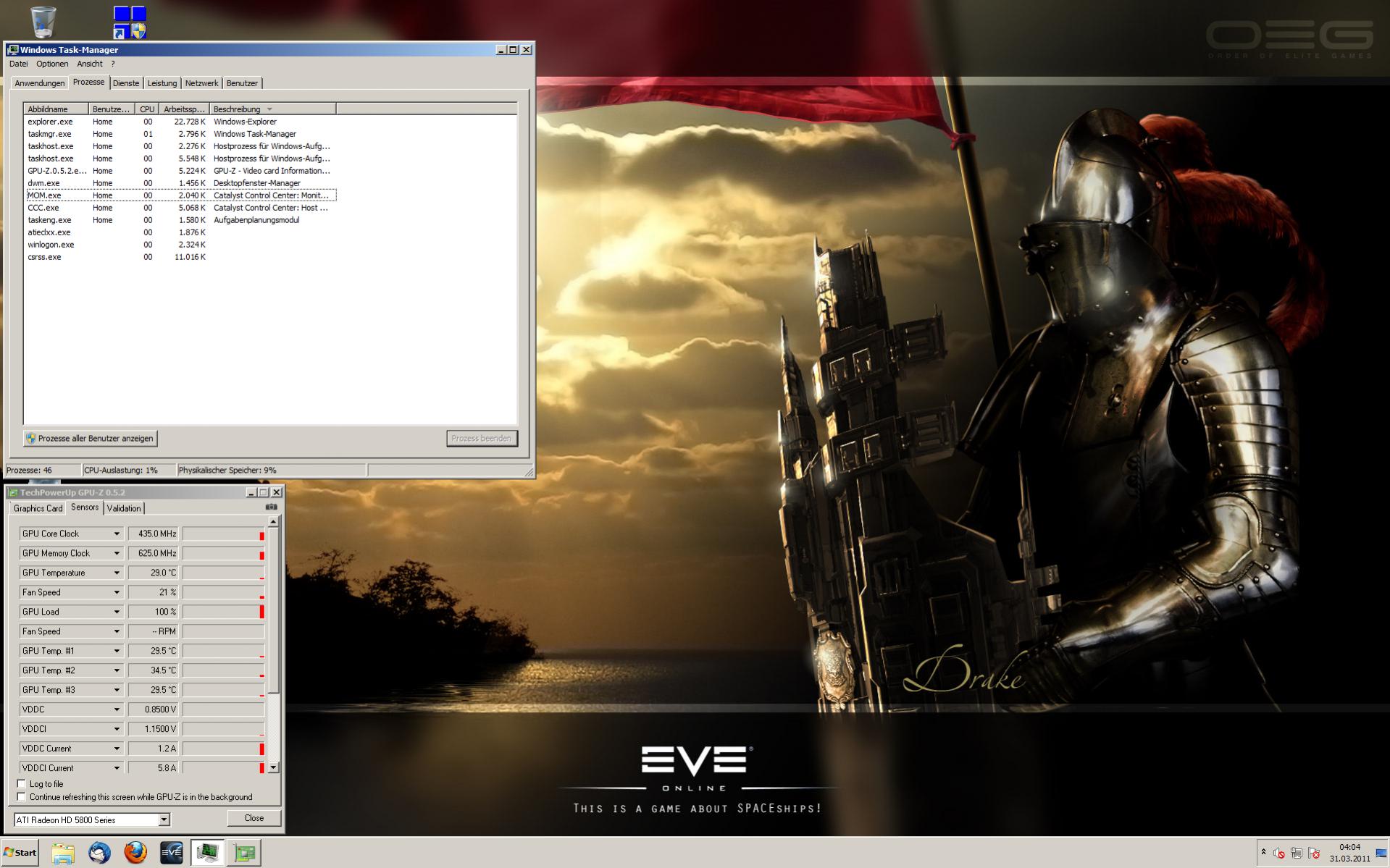Open the Optionen menu
Viewport: 1390px width, 868px height.
coord(52,64)
